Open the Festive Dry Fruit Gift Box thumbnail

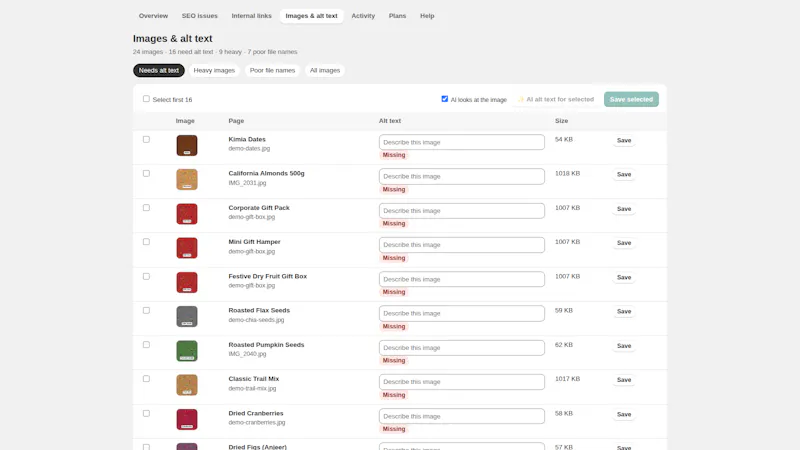pos(187,282)
